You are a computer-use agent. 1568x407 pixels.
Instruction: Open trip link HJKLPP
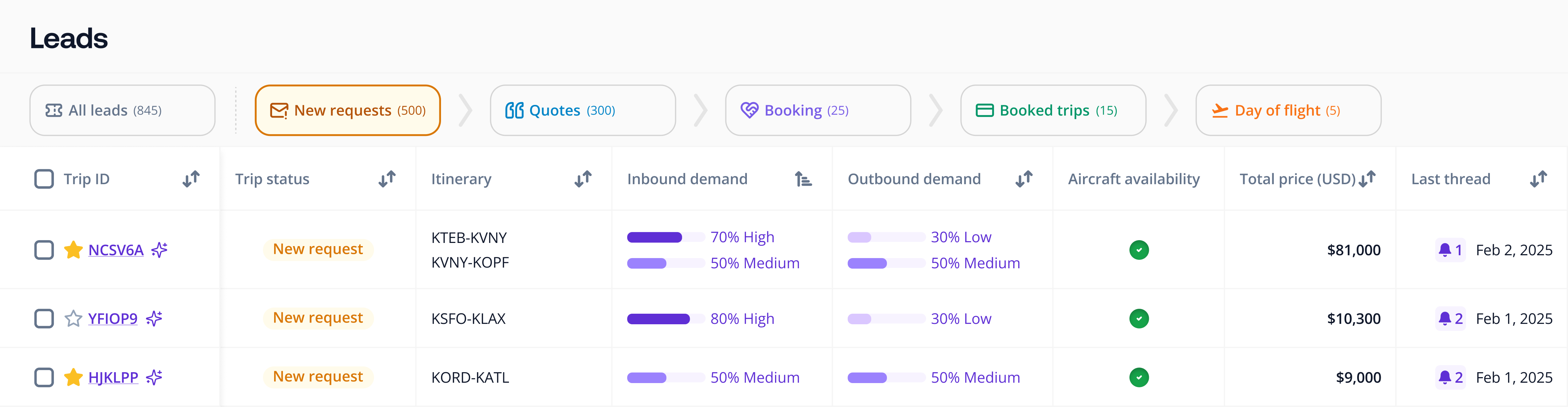(x=113, y=377)
